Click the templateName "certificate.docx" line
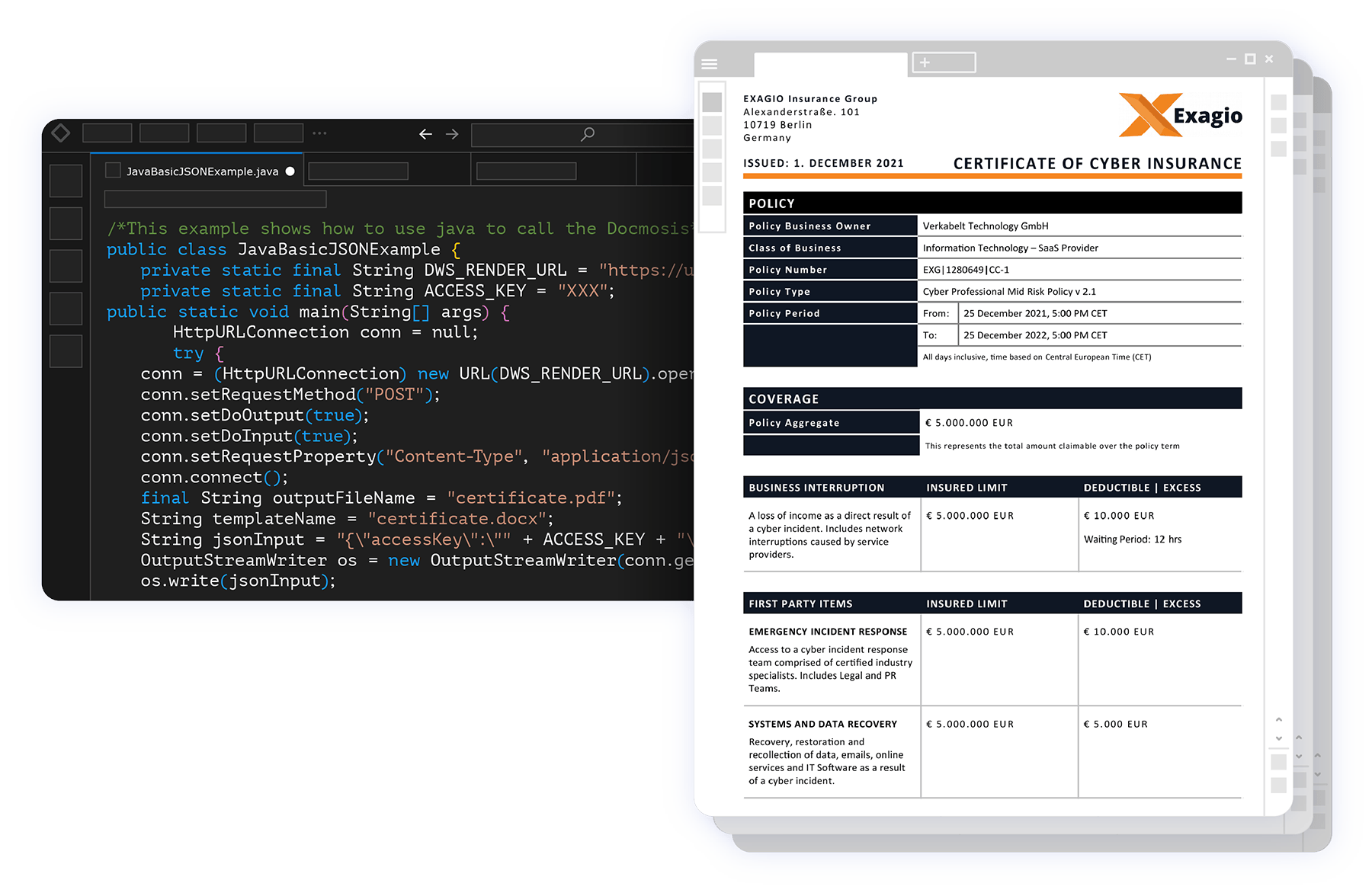 [x=347, y=518]
